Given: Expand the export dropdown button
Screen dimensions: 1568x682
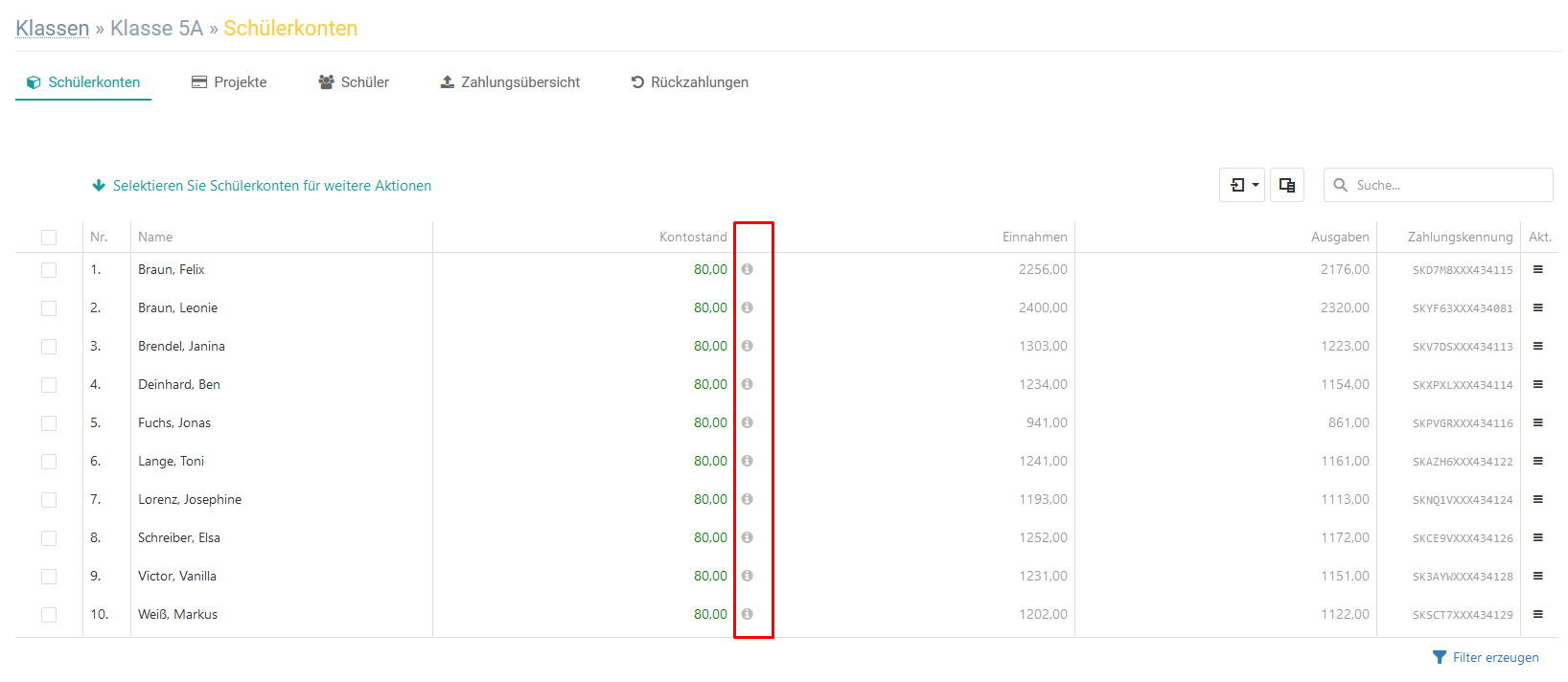Looking at the screenshot, I should [1242, 185].
